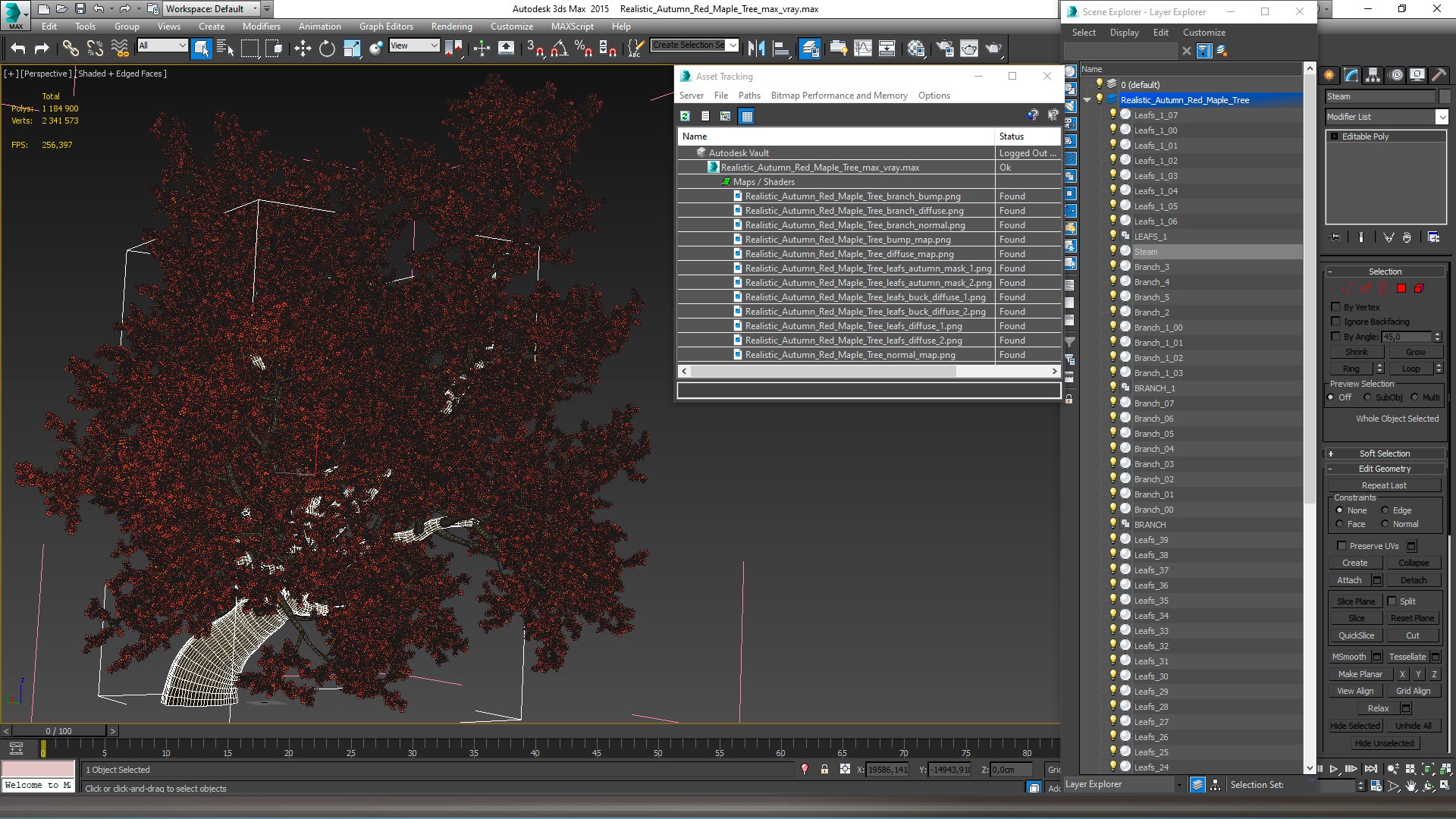Image resolution: width=1456 pixels, height=819 pixels.
Task: Click the Hide Unselected button
Action: pyautogui.click(x=1384, y=743)
